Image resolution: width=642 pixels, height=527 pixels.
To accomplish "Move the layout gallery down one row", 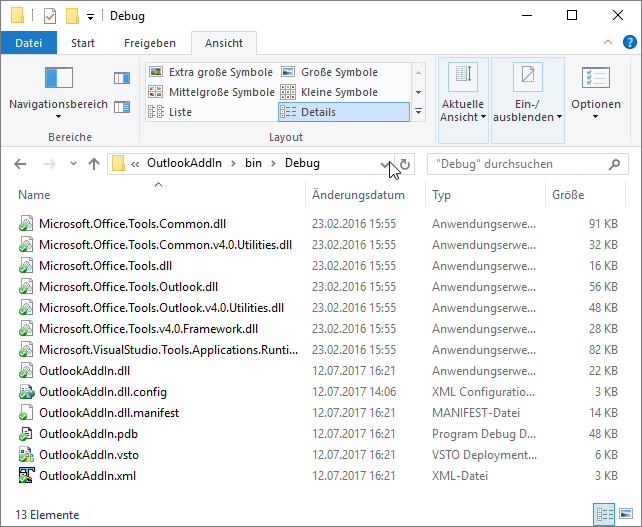I will click(418, 92).
